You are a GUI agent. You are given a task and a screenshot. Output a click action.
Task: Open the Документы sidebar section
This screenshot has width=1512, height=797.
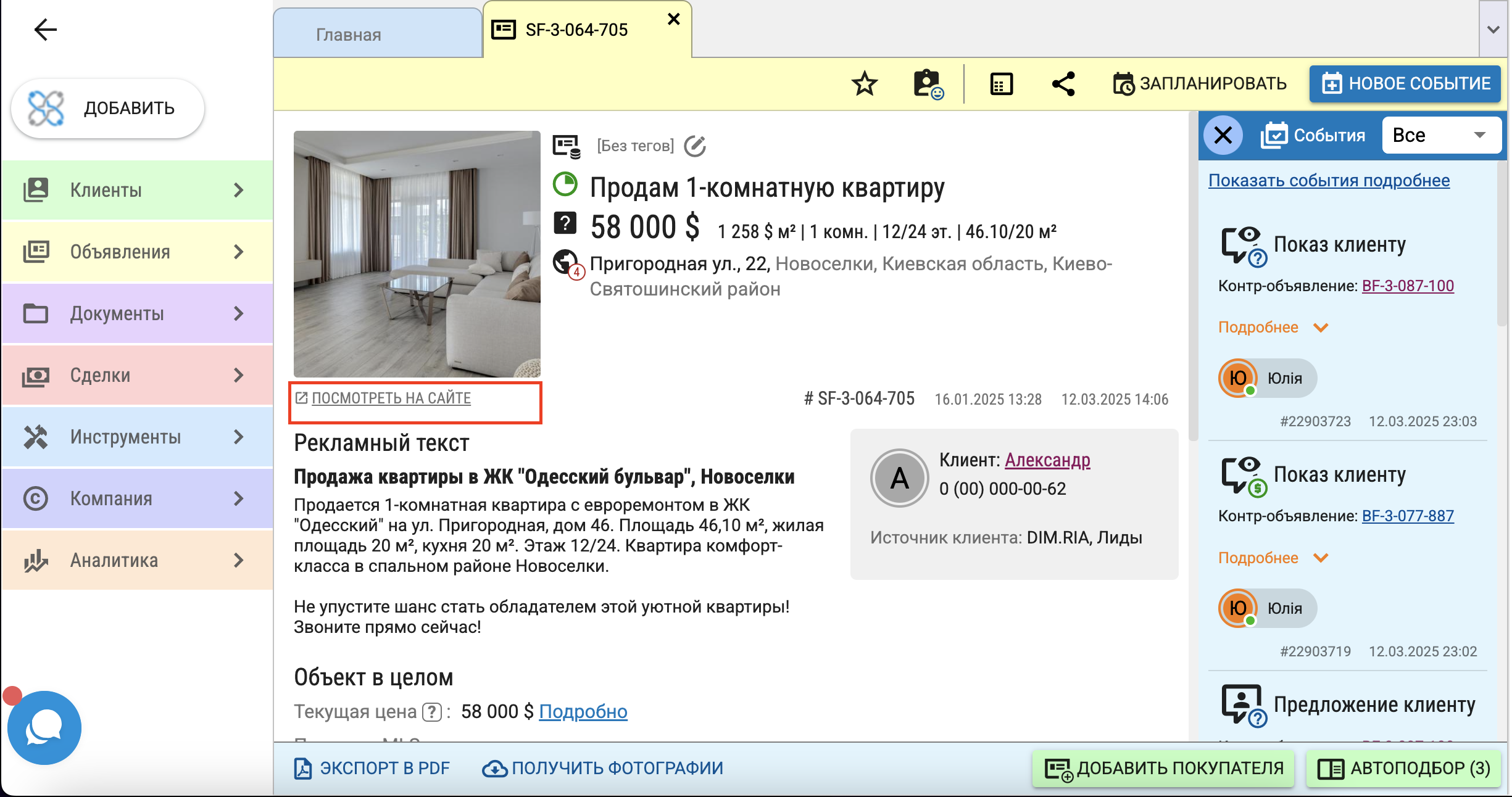tap(137, 313)
